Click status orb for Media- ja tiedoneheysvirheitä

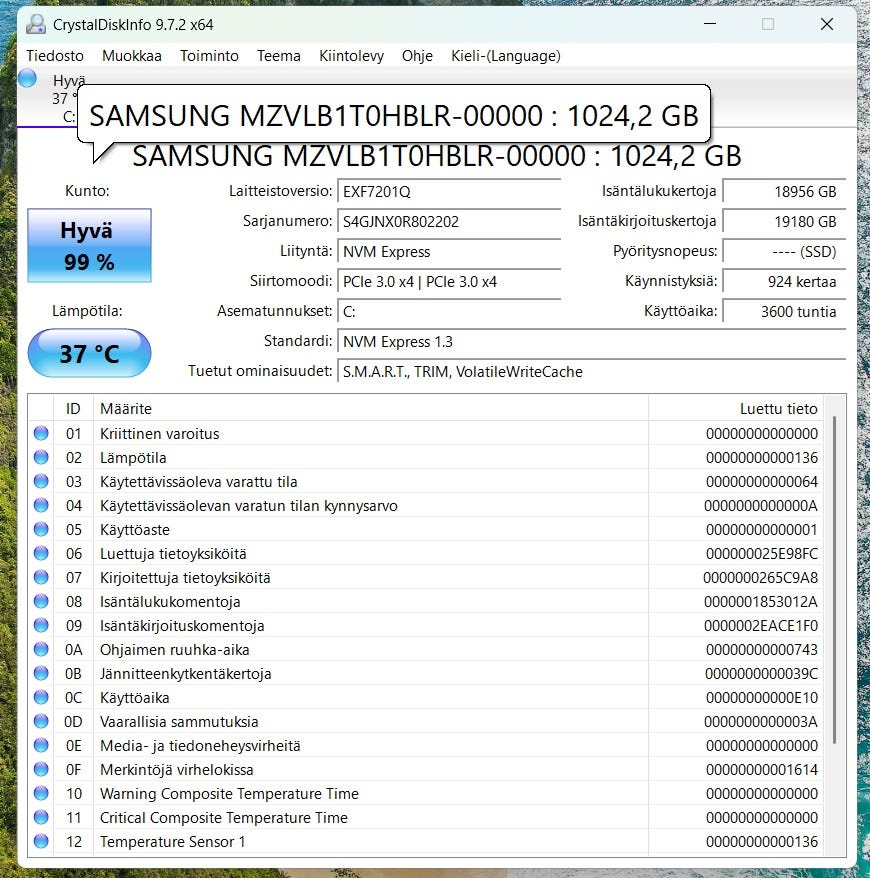click(41, 745)
